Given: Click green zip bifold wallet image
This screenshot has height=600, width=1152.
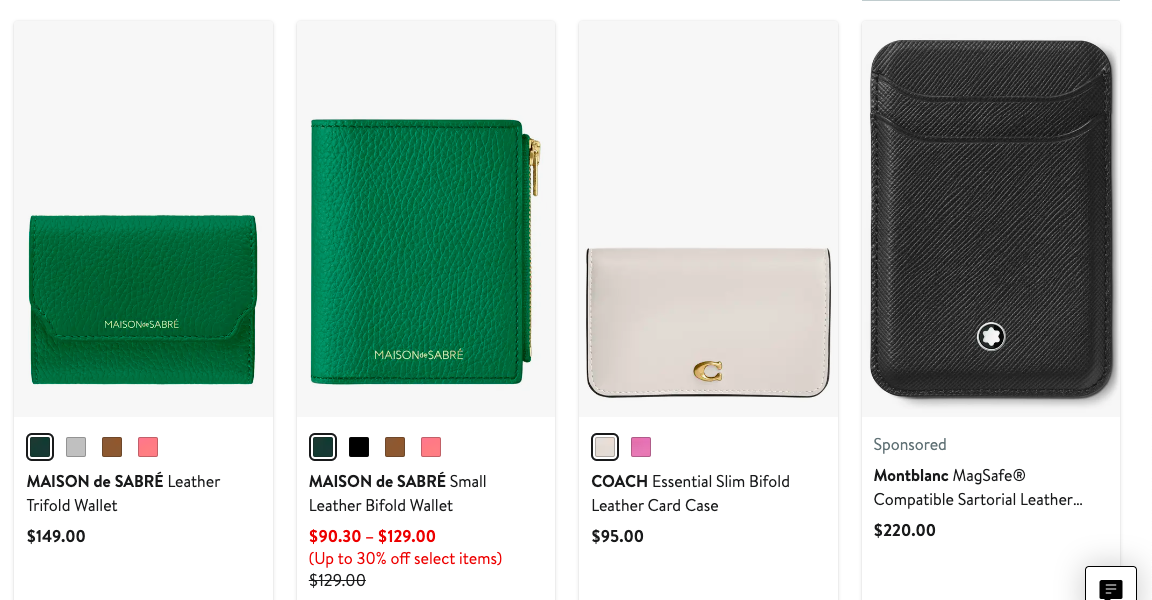Looking at the screenshot, I should click(425, 251).
